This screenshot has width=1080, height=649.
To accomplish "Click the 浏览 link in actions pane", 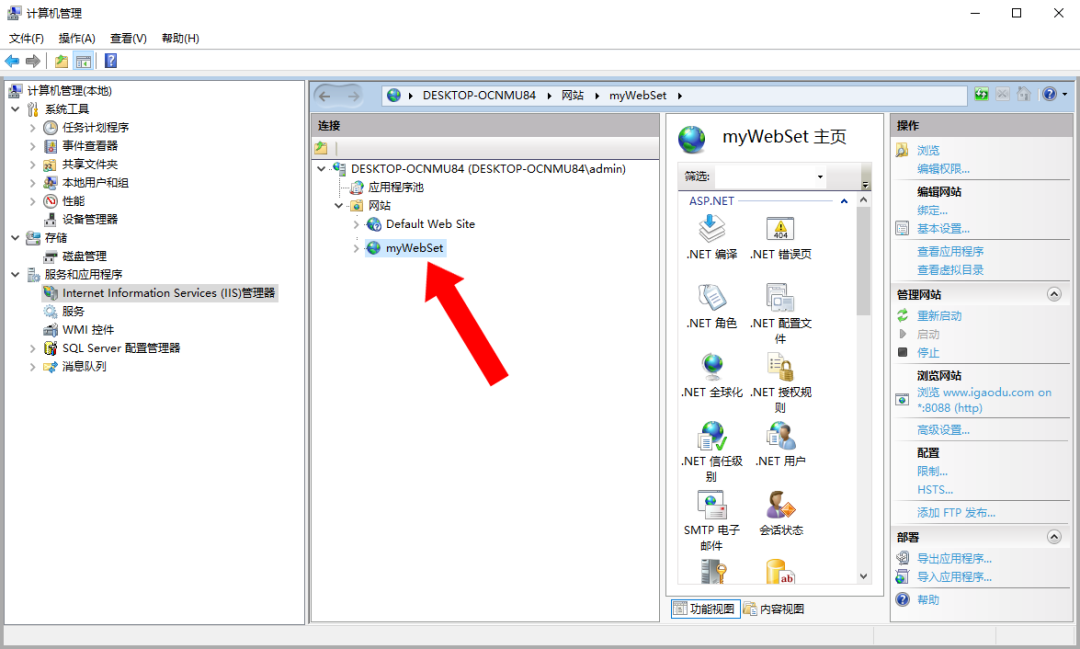I will pyautogui.click(x=928, y=150).
